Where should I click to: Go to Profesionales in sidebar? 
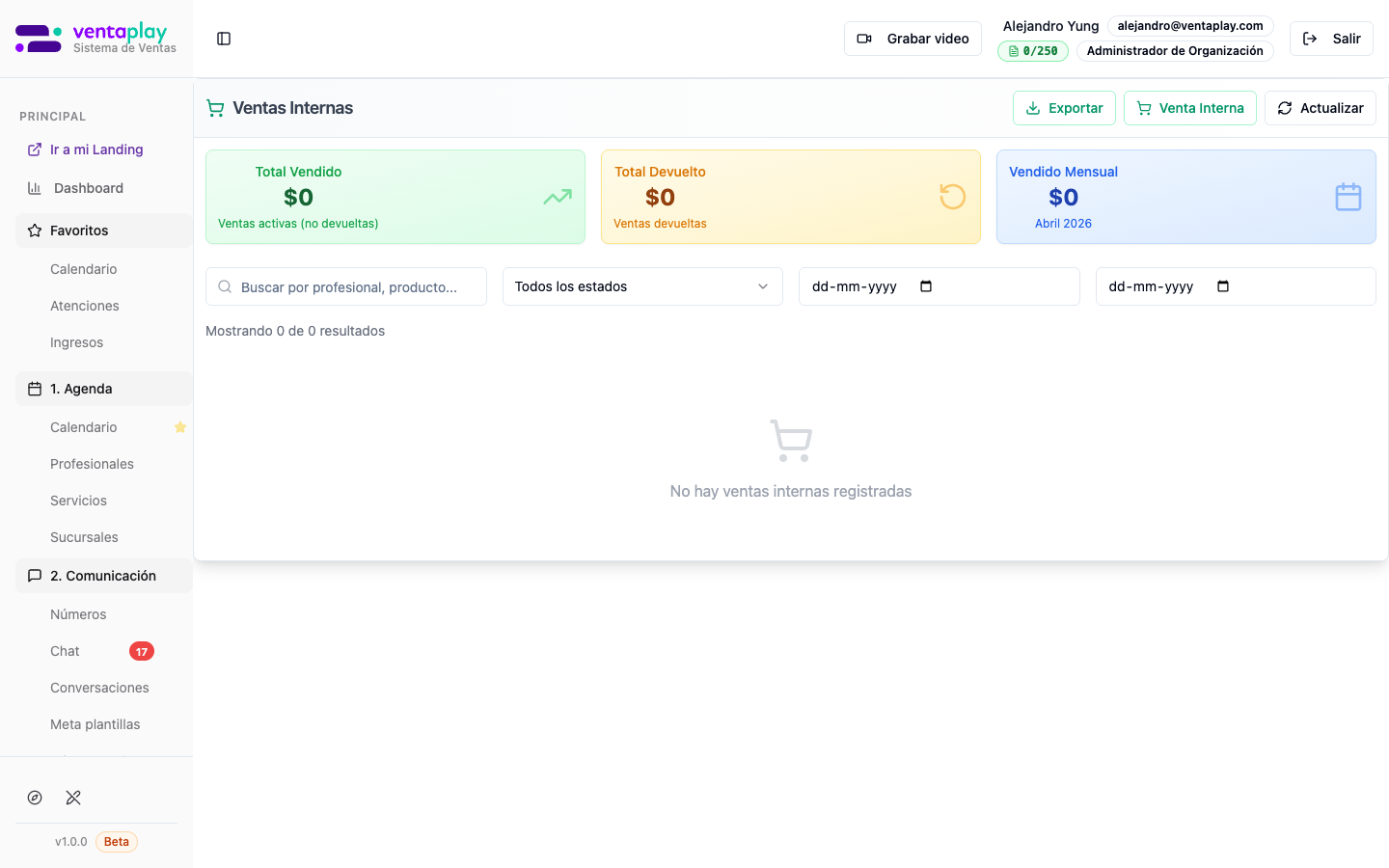click(92, 464)
